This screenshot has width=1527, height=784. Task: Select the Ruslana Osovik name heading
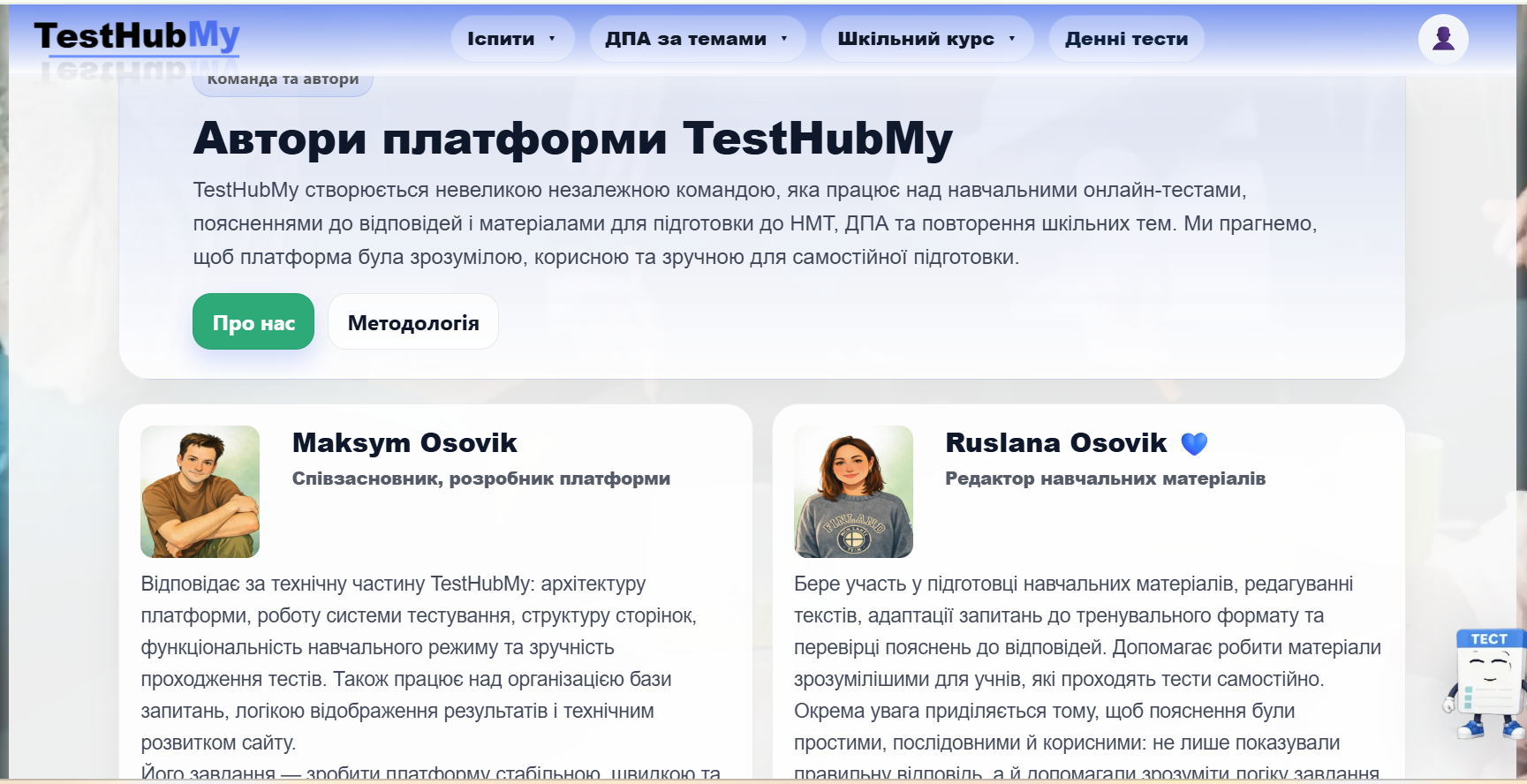[x=1056, y=443]
